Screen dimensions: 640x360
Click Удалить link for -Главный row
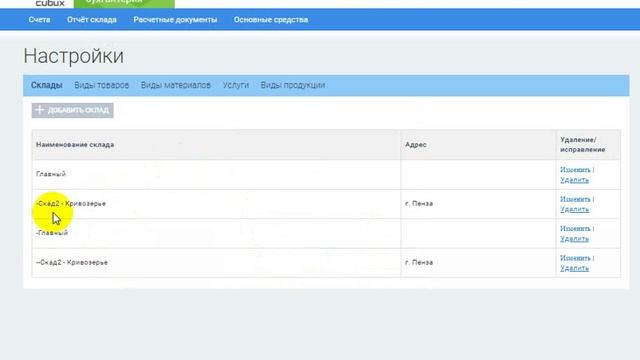coord(574,238)
